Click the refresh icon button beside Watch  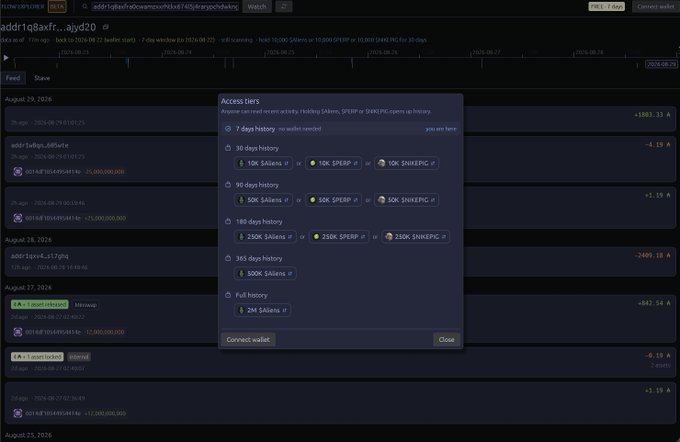pyautogui.click(x=284, y=7)
